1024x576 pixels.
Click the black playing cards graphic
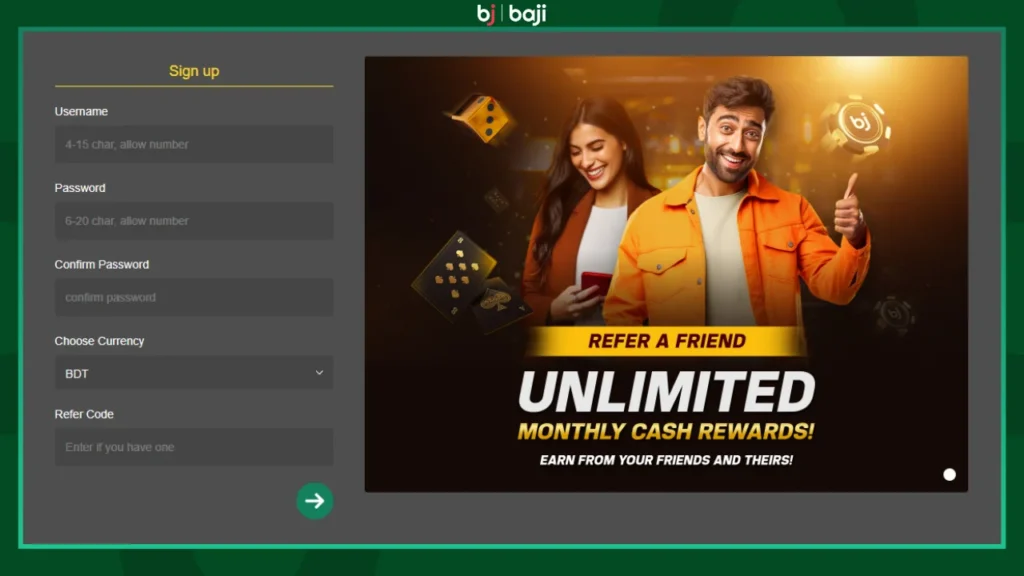coord(470,282)
